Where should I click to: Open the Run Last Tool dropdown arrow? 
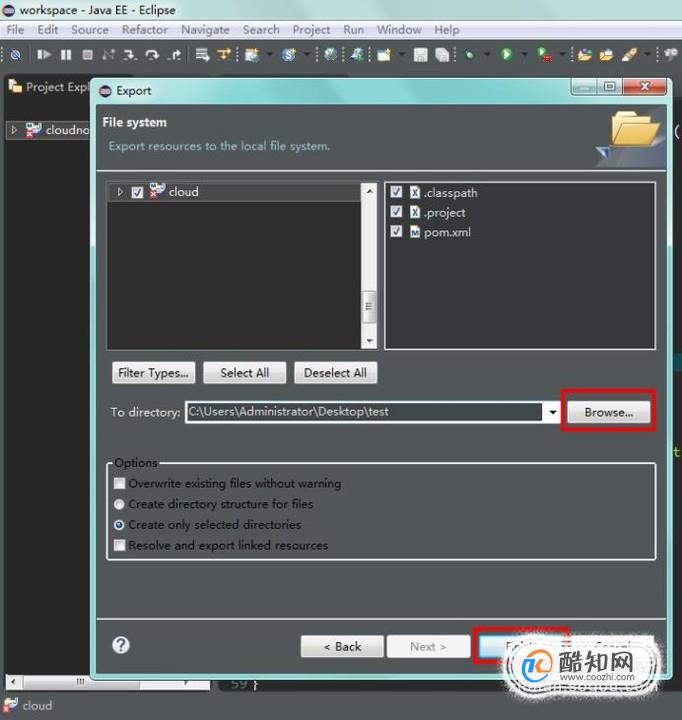pyautogui.click(x=562, y=55)
